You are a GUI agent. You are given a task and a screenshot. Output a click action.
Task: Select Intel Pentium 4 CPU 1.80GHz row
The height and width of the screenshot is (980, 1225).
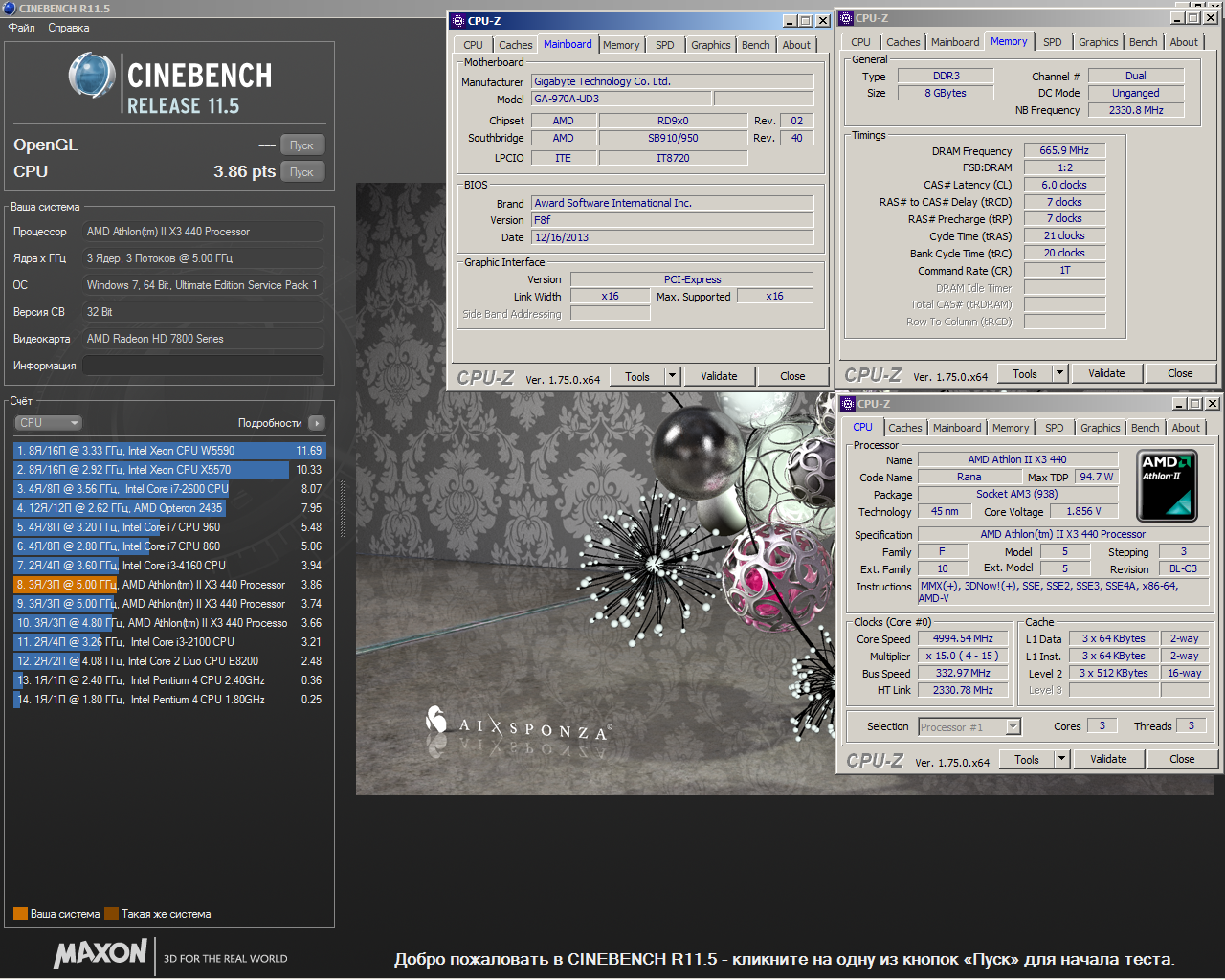click(170, 700)
